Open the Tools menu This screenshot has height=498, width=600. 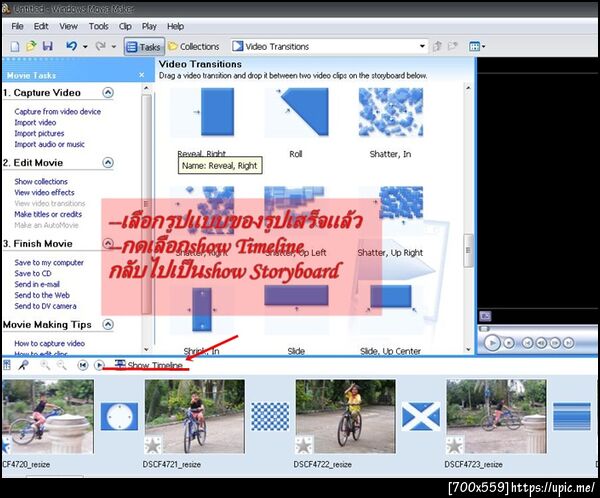pyautogui.click(x=98, y=26)
